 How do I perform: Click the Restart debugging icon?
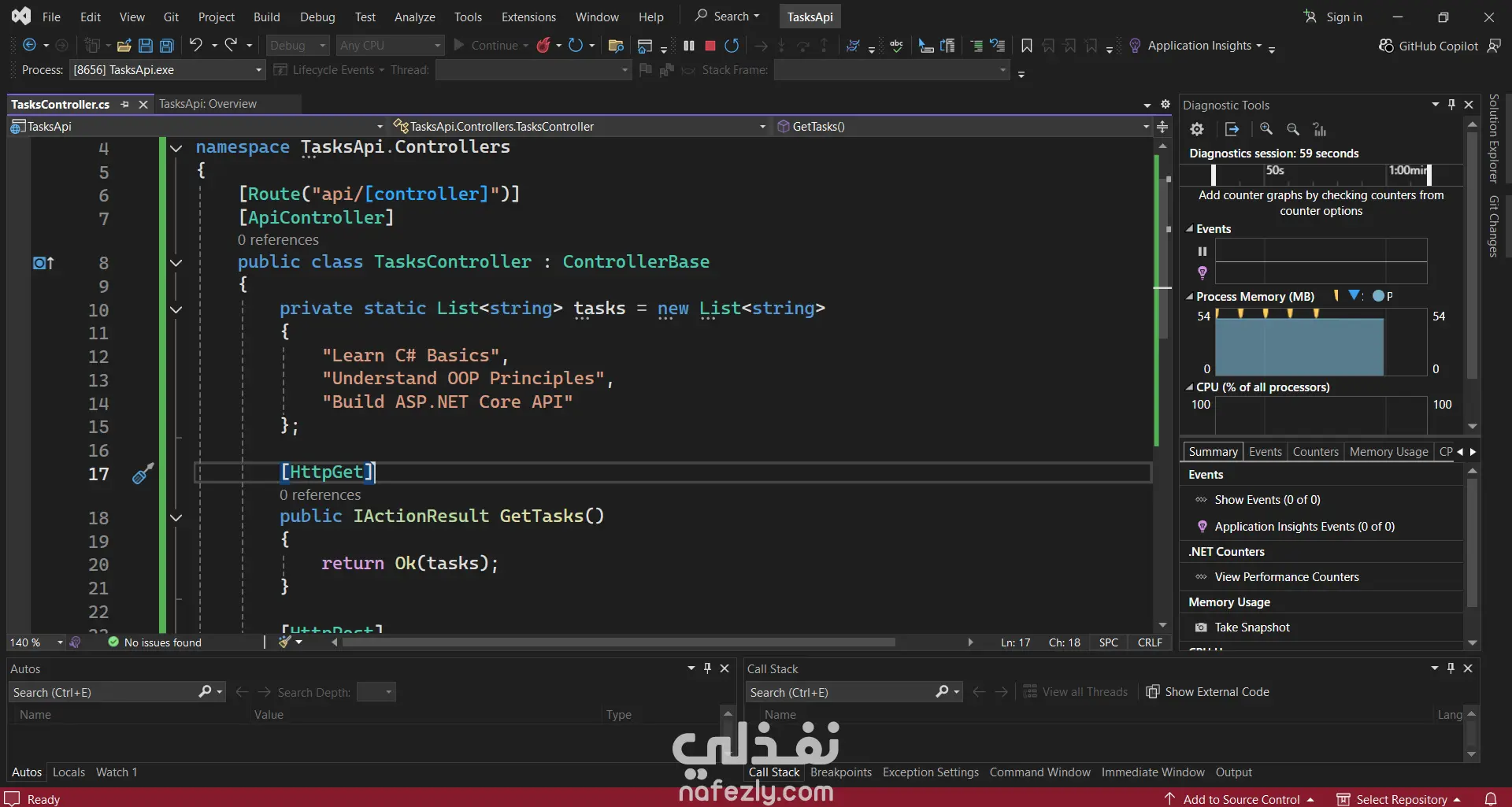[x=732, y=46]
